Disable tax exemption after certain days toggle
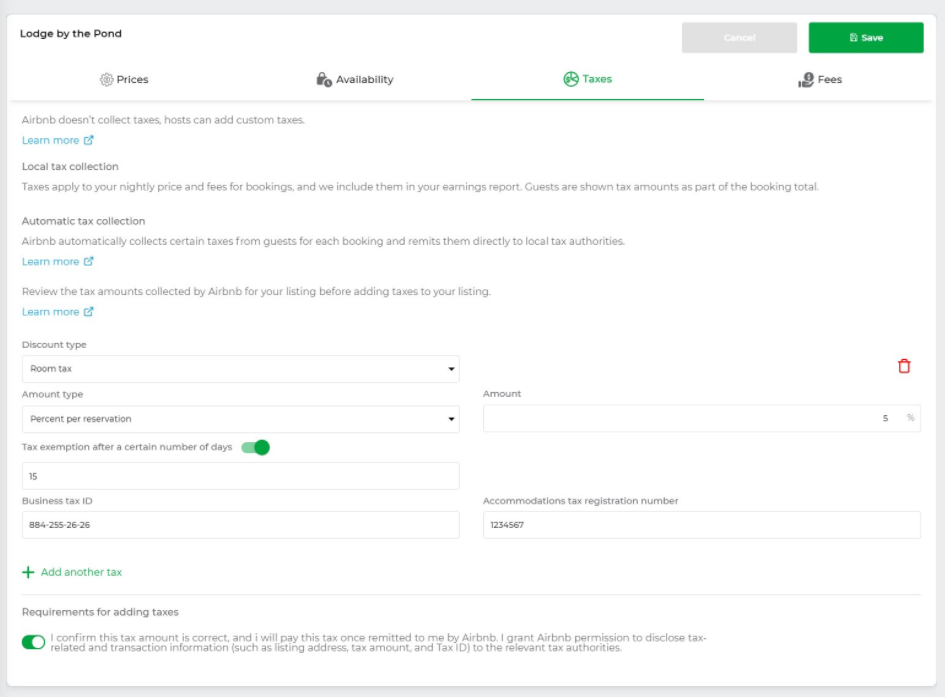 [x=256, y=448]
